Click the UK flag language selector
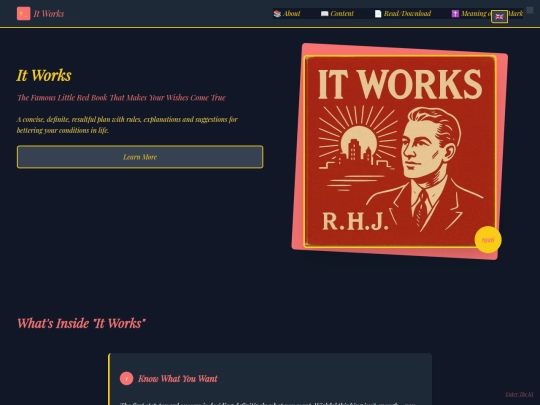The height and width of the screenshot is (405, 540). (x=499, y=17)
